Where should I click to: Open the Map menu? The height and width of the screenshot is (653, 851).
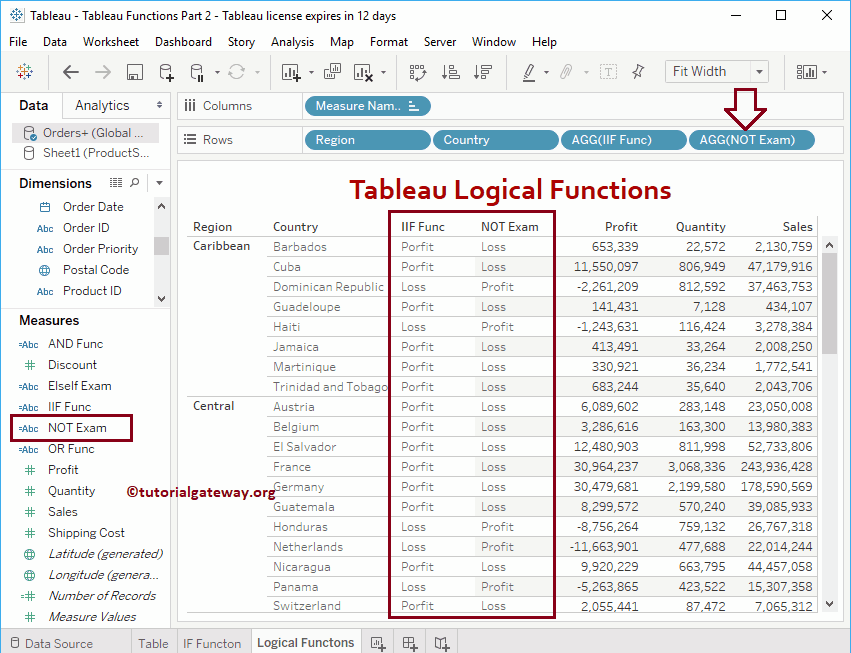tap(342, 42)
